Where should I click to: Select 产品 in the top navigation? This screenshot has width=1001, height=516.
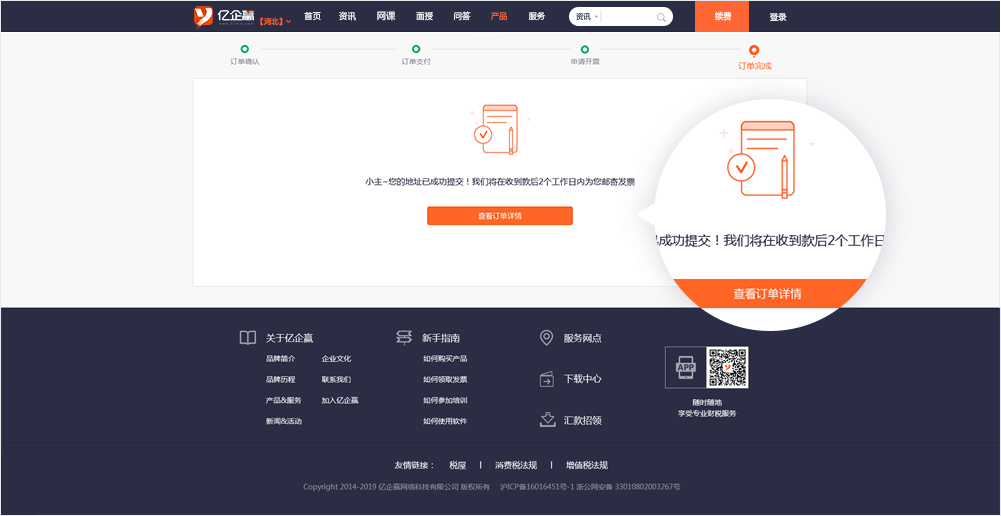(499, 17)
